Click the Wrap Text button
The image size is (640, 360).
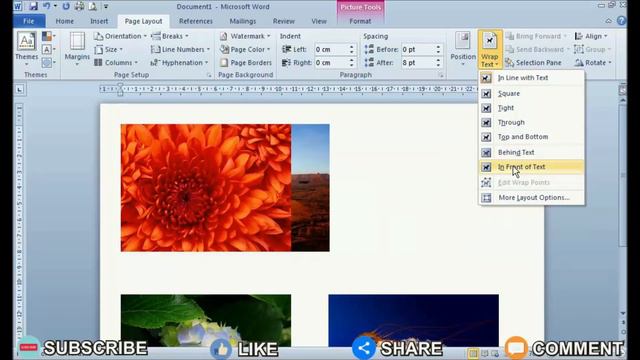[x=489, y=49]
